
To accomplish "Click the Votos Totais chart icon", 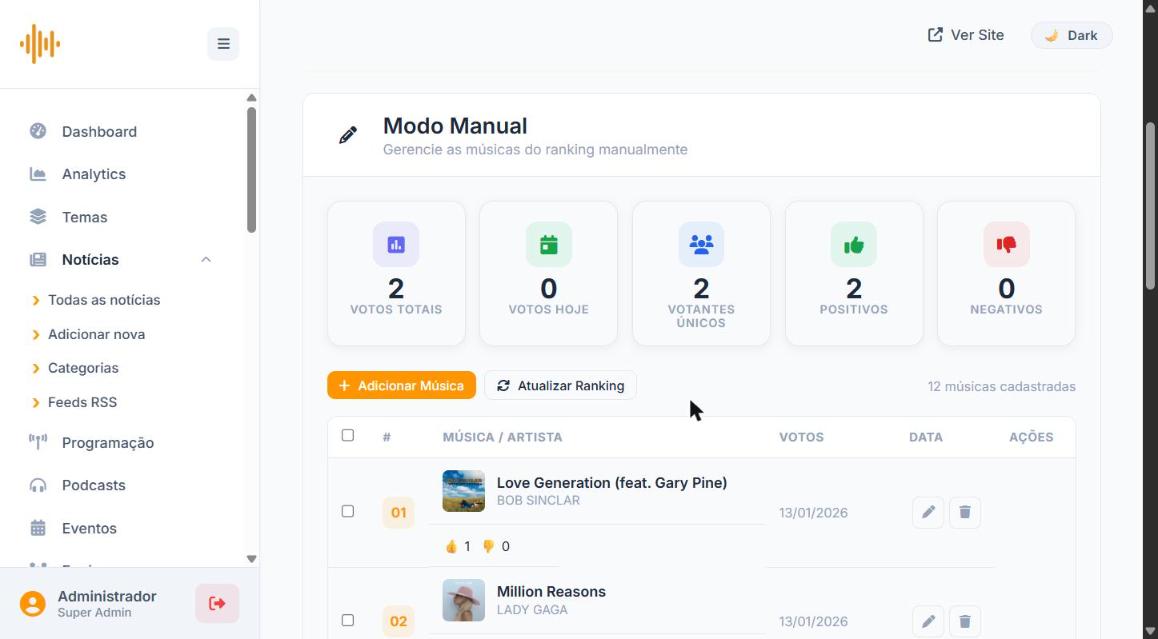I will tap(396, 245).
